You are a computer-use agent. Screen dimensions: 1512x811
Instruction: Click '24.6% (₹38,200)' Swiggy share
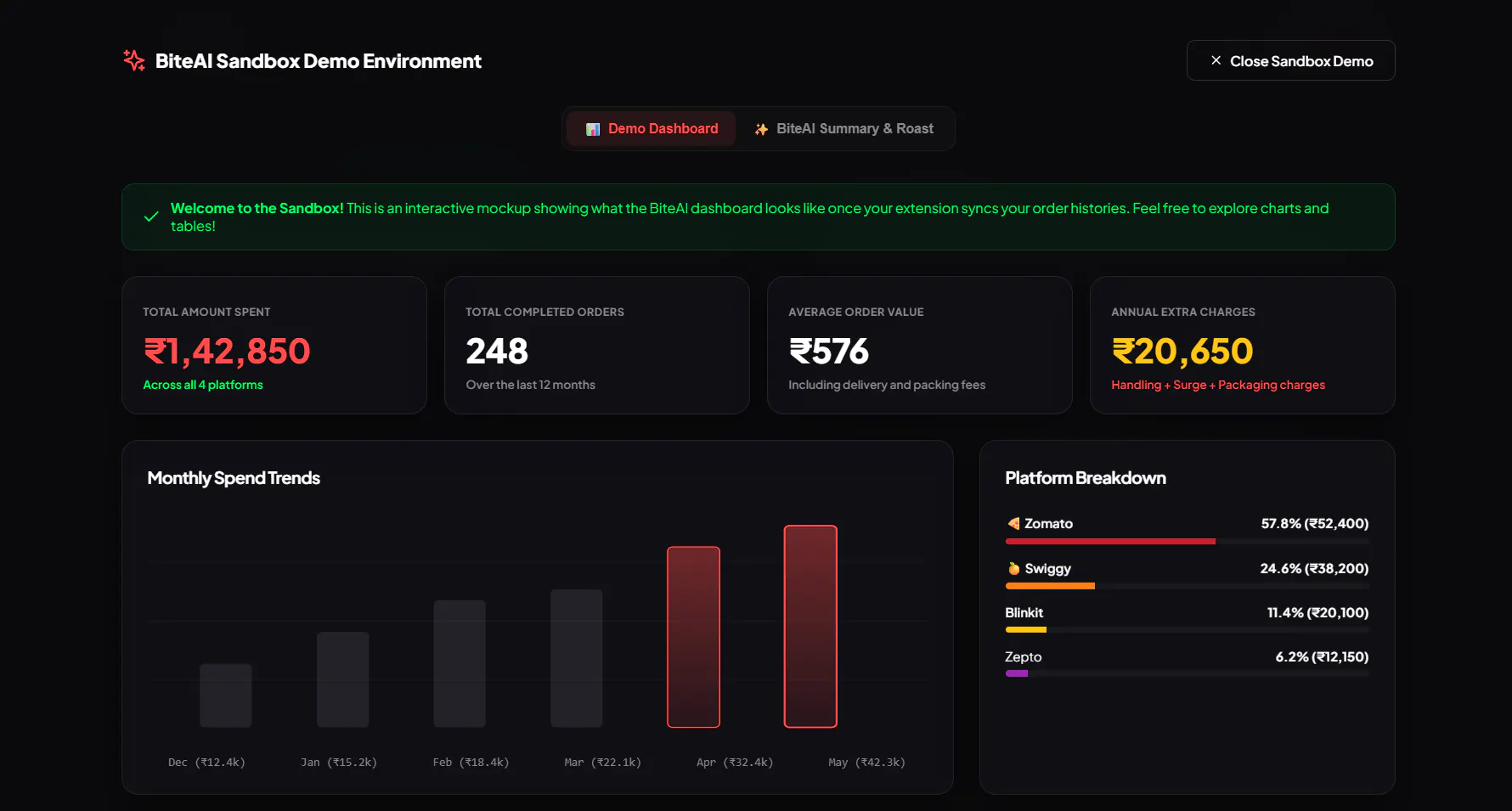pos(1314,568)
